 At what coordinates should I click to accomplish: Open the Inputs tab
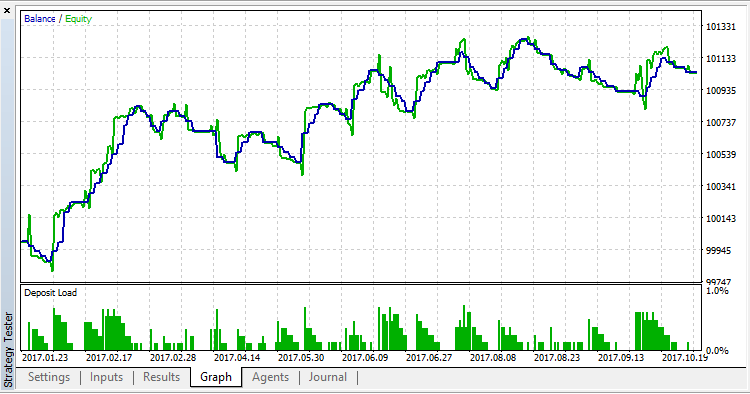[x=106, y=377]
